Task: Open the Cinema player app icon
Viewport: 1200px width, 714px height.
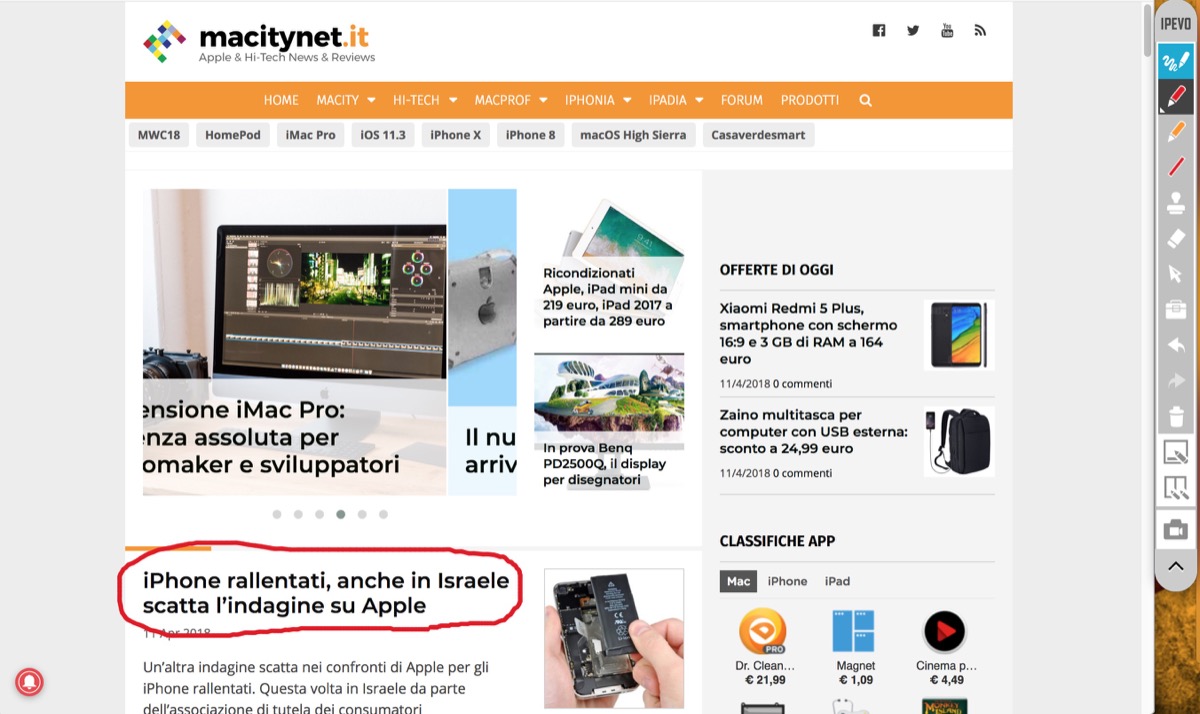Action: point(944,632)
